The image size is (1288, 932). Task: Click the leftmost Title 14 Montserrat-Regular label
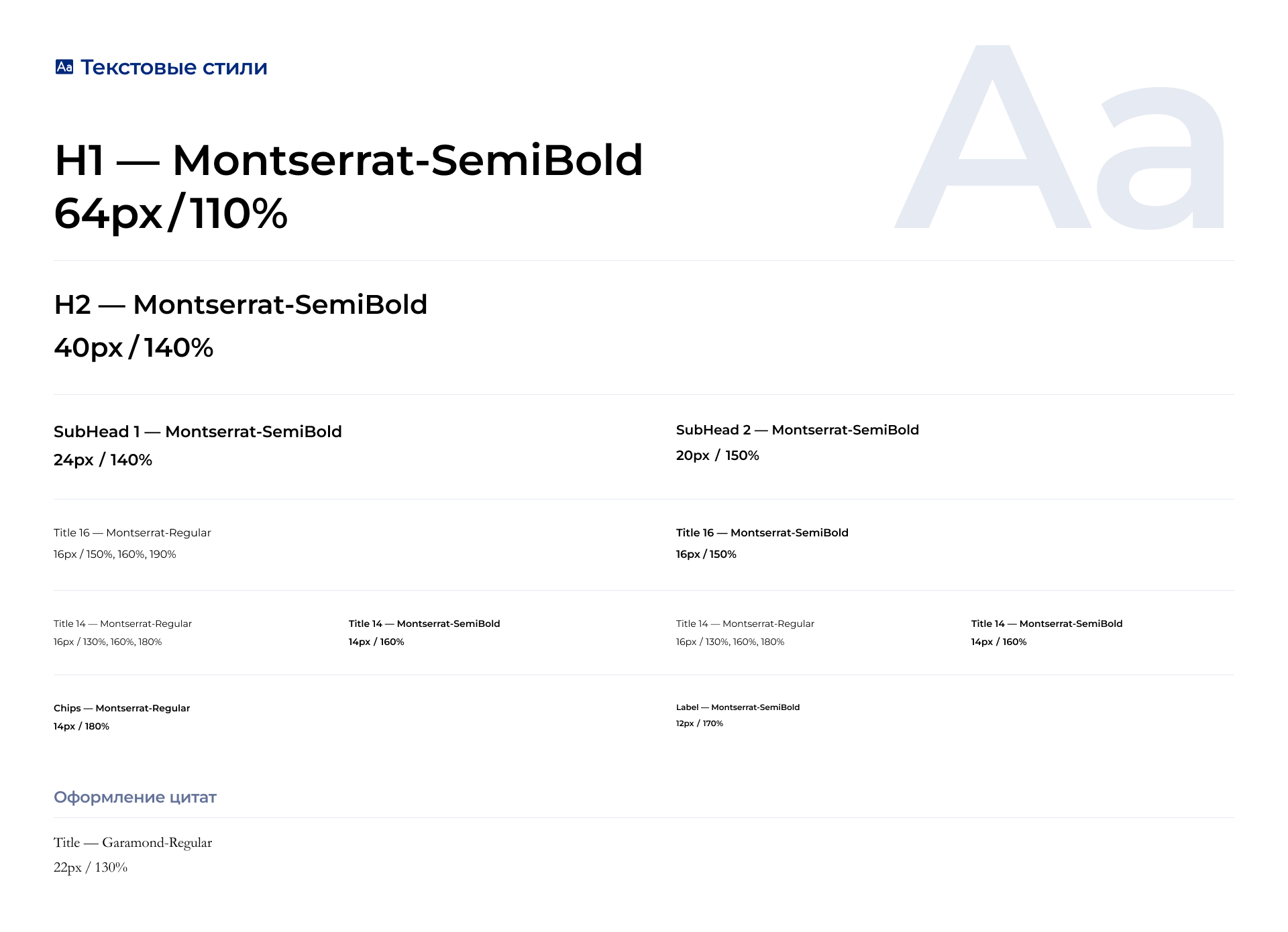(123, 624)
